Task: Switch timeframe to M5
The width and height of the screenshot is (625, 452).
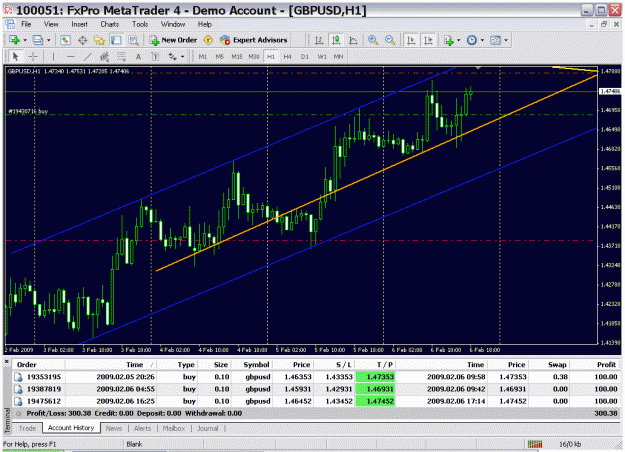Action: (220, 57)
